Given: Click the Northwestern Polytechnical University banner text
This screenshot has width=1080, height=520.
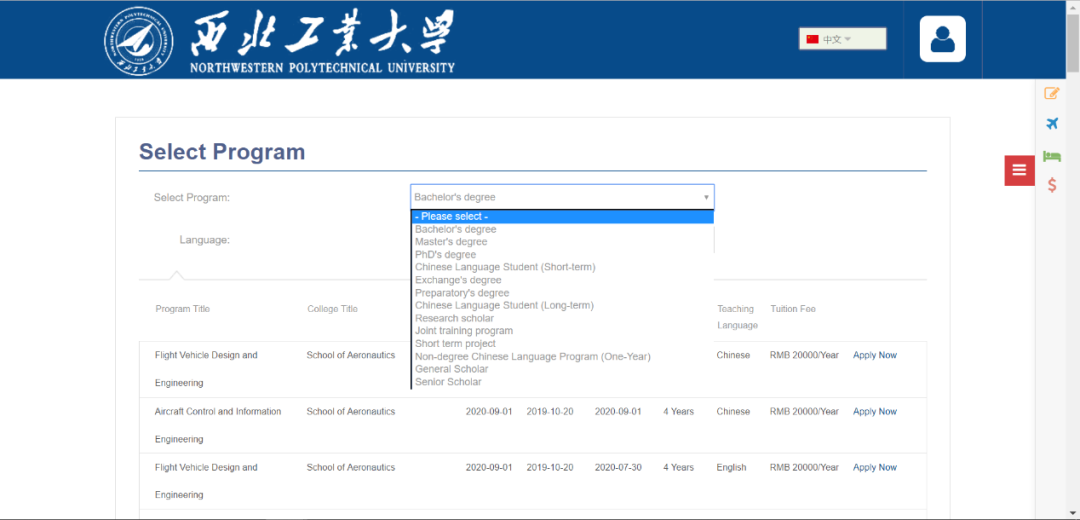Looking at the screenshot, I should pyautogui.click(x=322, y=67).
